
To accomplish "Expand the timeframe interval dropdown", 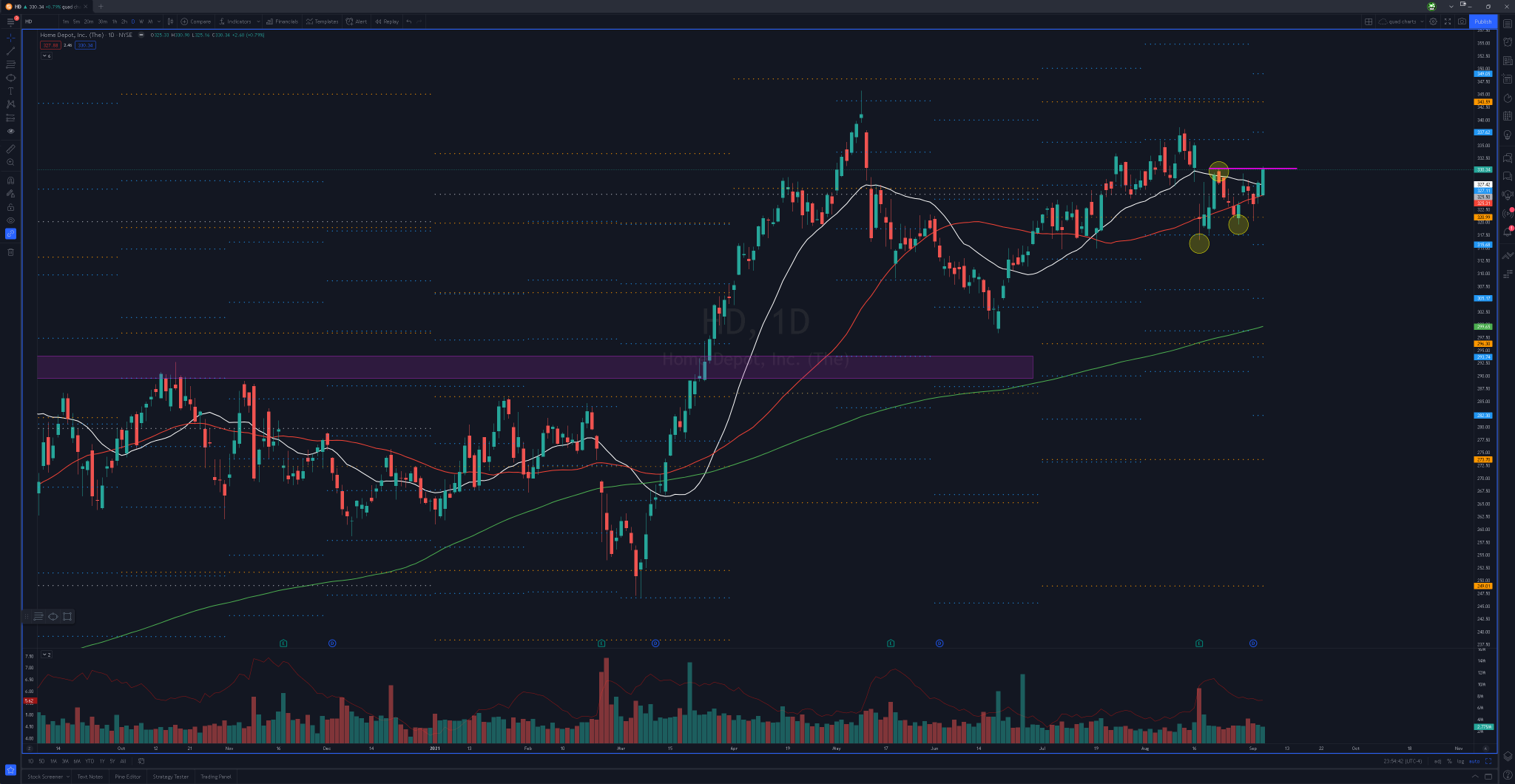I will coord(159,21).
